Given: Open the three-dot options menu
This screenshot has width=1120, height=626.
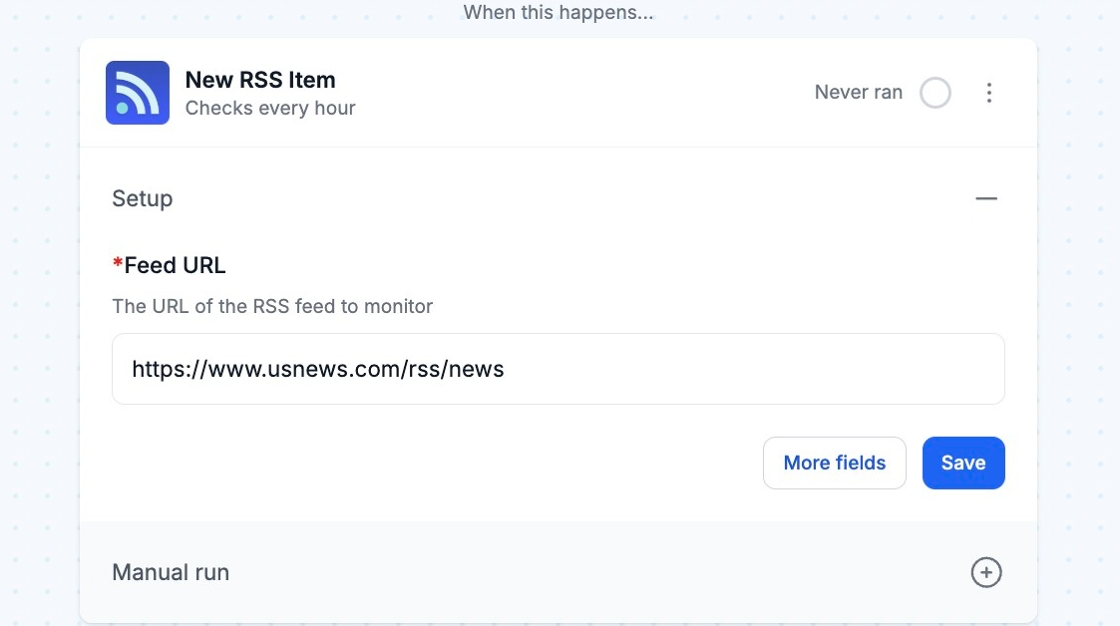Looking at the screenshot, I should 988,93.
